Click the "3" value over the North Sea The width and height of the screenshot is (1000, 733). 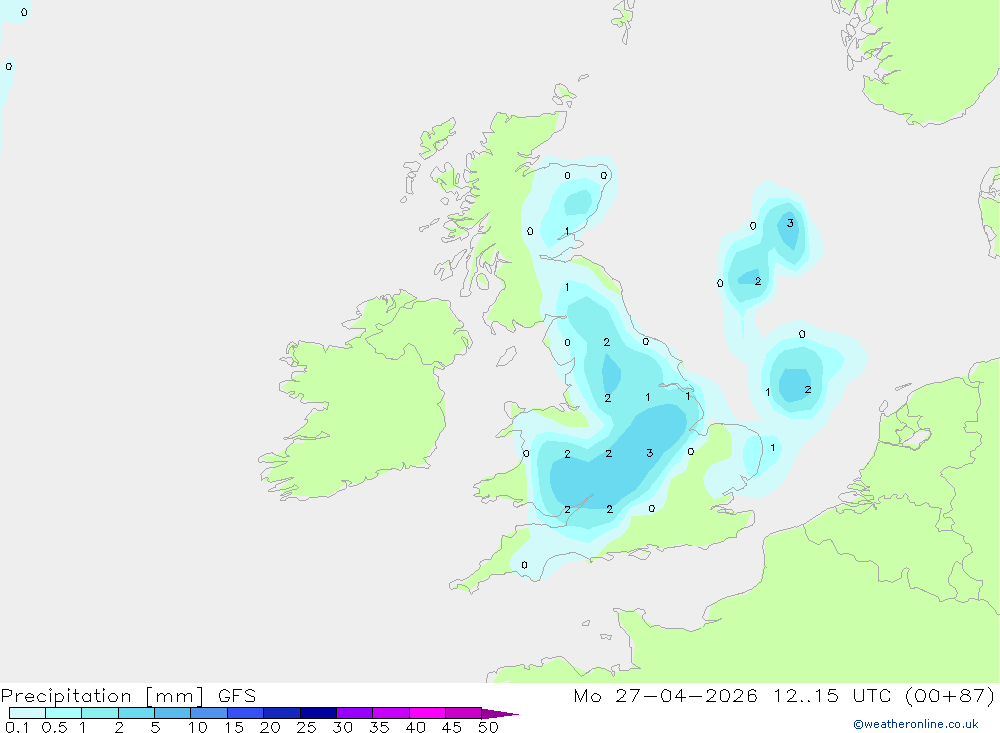click(x=790, y=223)
